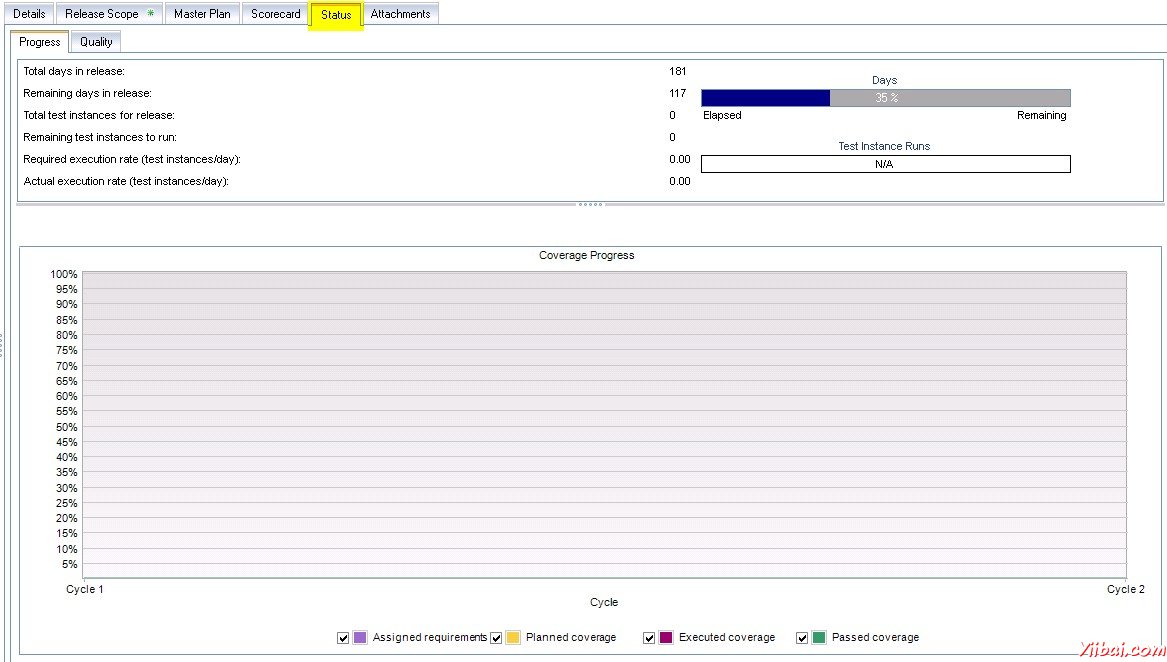Viewport: 1167px width, 662px height.
Task: Click the Test Instance Runs N/A bar
Action: tap(885, 164)
